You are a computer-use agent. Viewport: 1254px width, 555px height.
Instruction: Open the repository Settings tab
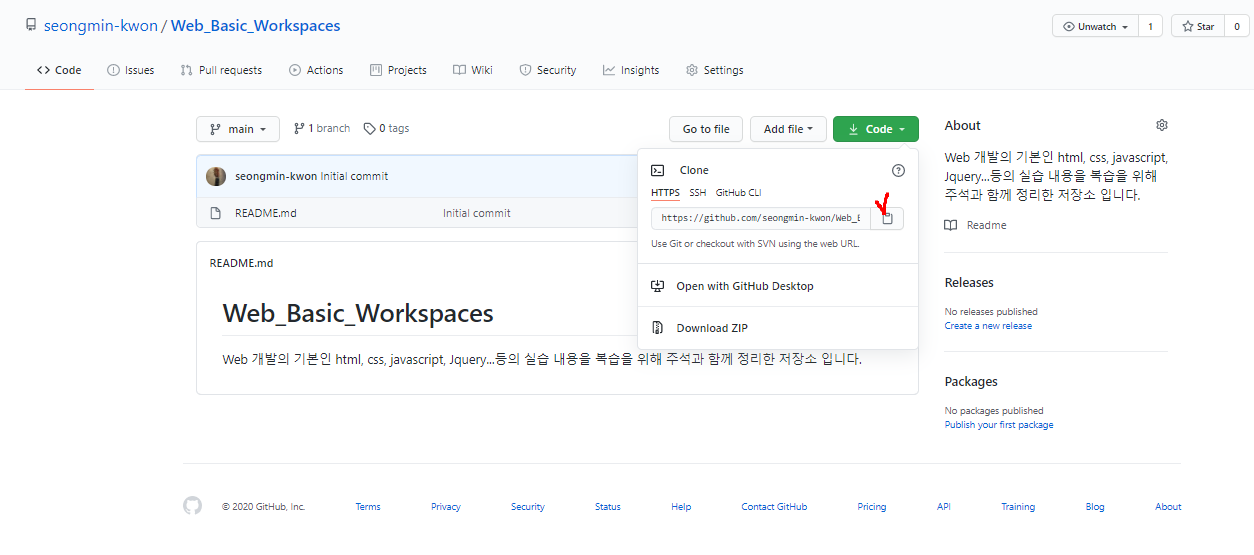point(715,70)
